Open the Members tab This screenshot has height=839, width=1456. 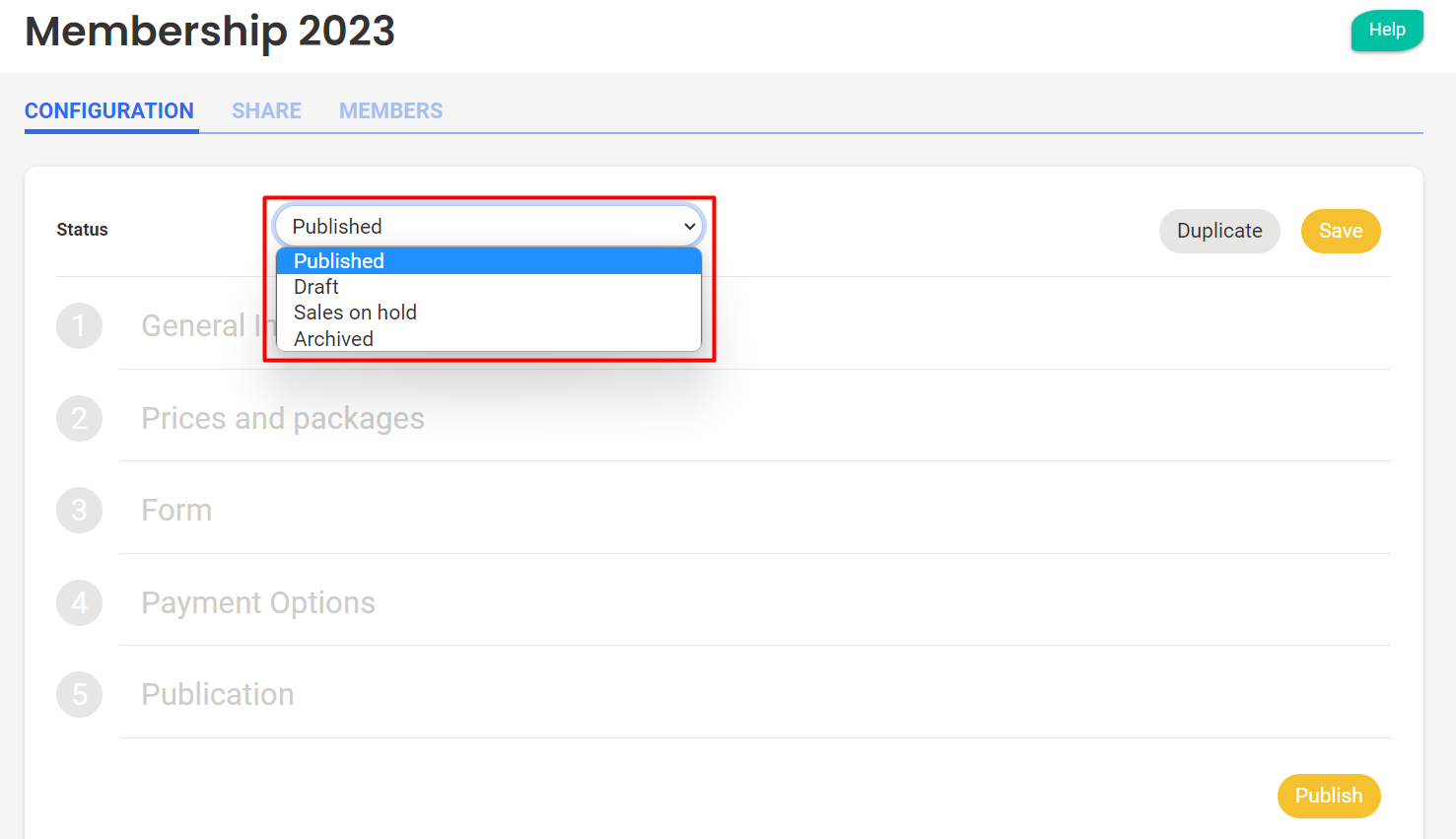[x=390, y=111]
